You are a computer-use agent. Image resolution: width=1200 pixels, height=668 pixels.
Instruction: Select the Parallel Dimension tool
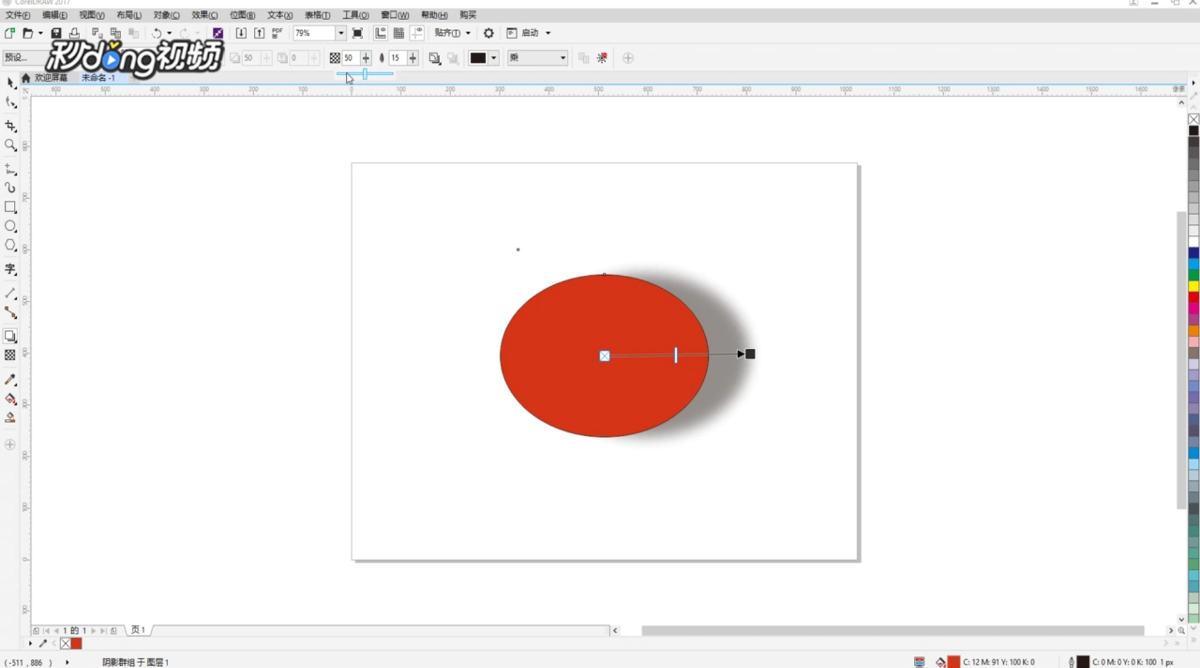point(11,293)
